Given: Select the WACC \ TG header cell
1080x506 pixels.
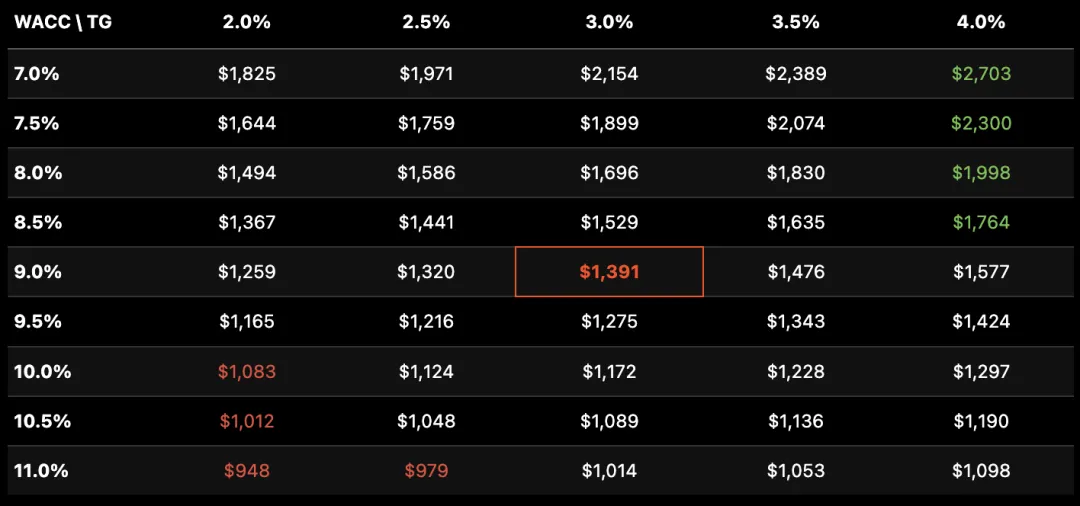Looking at the screenshot, I should 63,22.
